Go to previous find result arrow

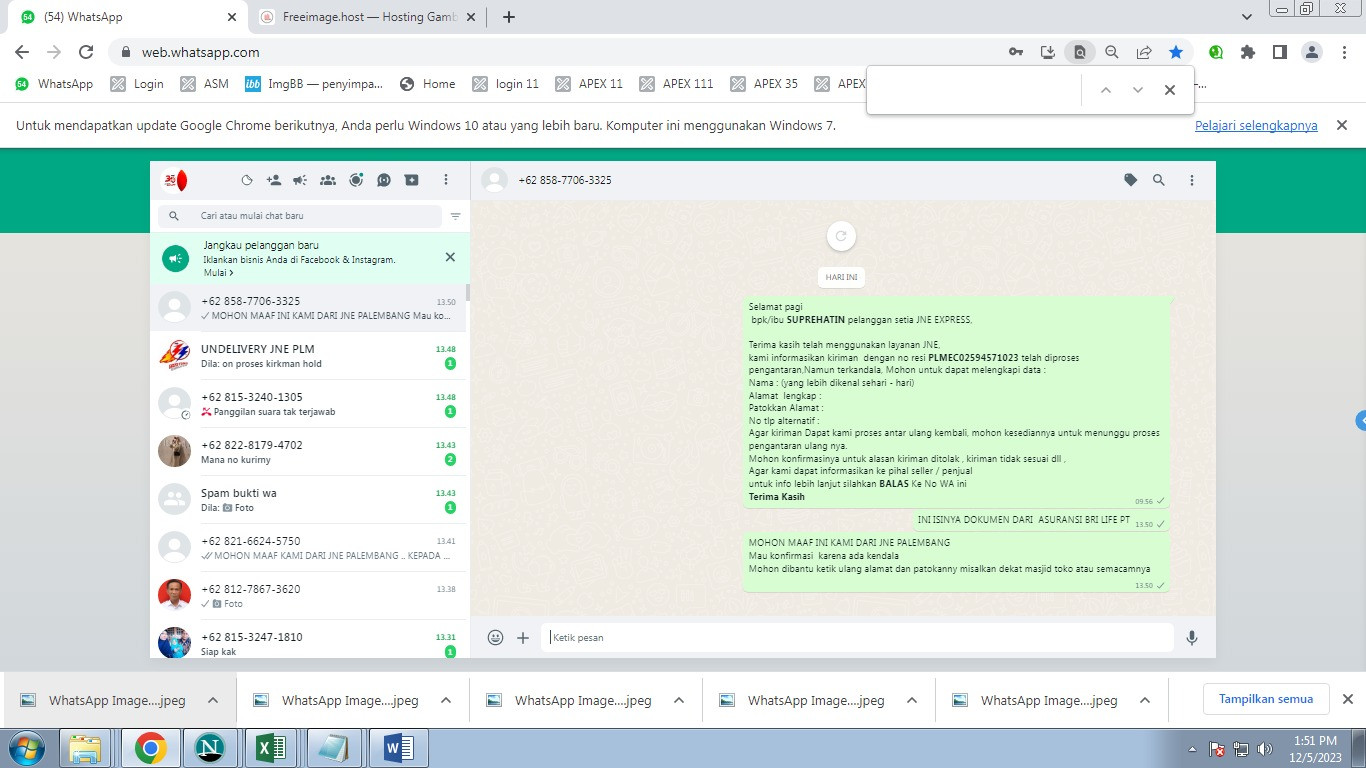pos(1105,90)
